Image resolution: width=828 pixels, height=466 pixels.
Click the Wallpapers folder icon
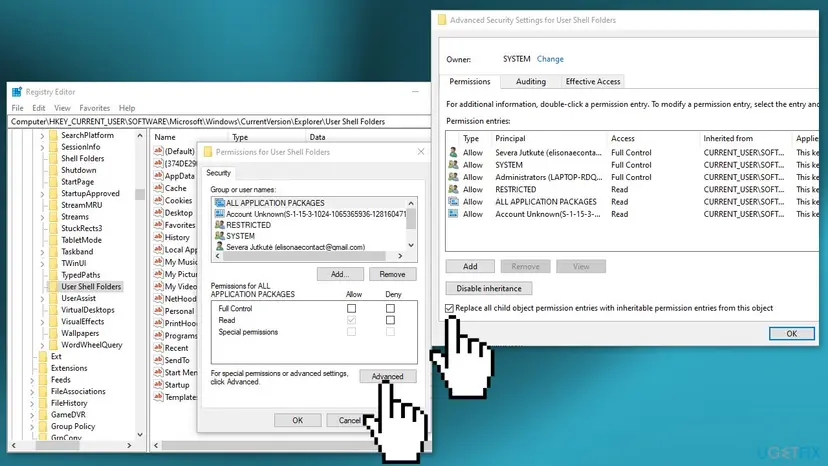point(53,333)
